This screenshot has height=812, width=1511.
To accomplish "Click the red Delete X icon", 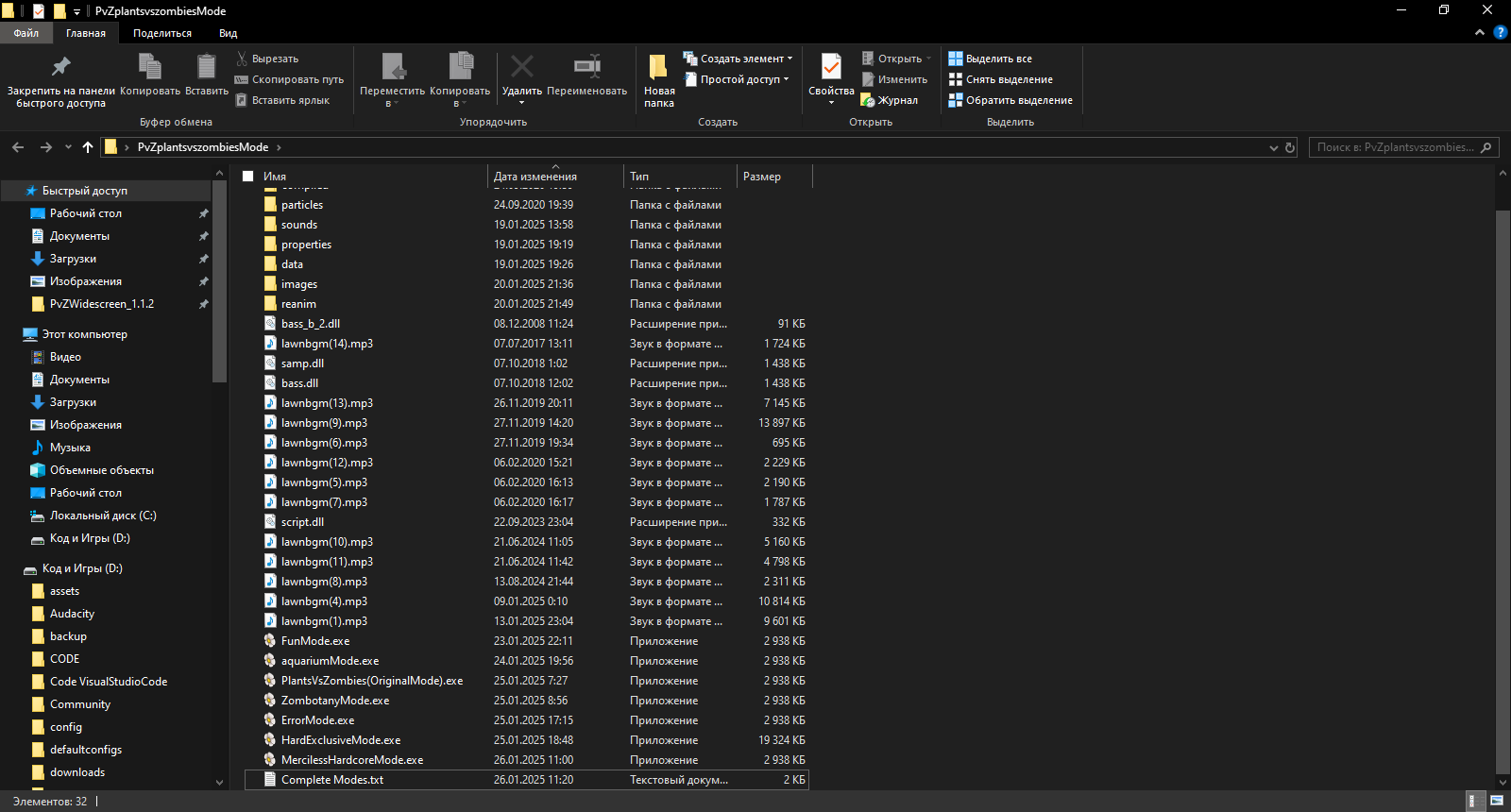I will 521,67.
